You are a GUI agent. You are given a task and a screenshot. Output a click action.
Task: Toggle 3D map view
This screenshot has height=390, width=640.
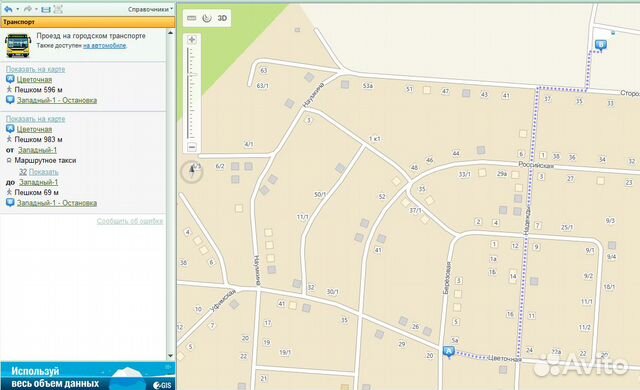222,18
